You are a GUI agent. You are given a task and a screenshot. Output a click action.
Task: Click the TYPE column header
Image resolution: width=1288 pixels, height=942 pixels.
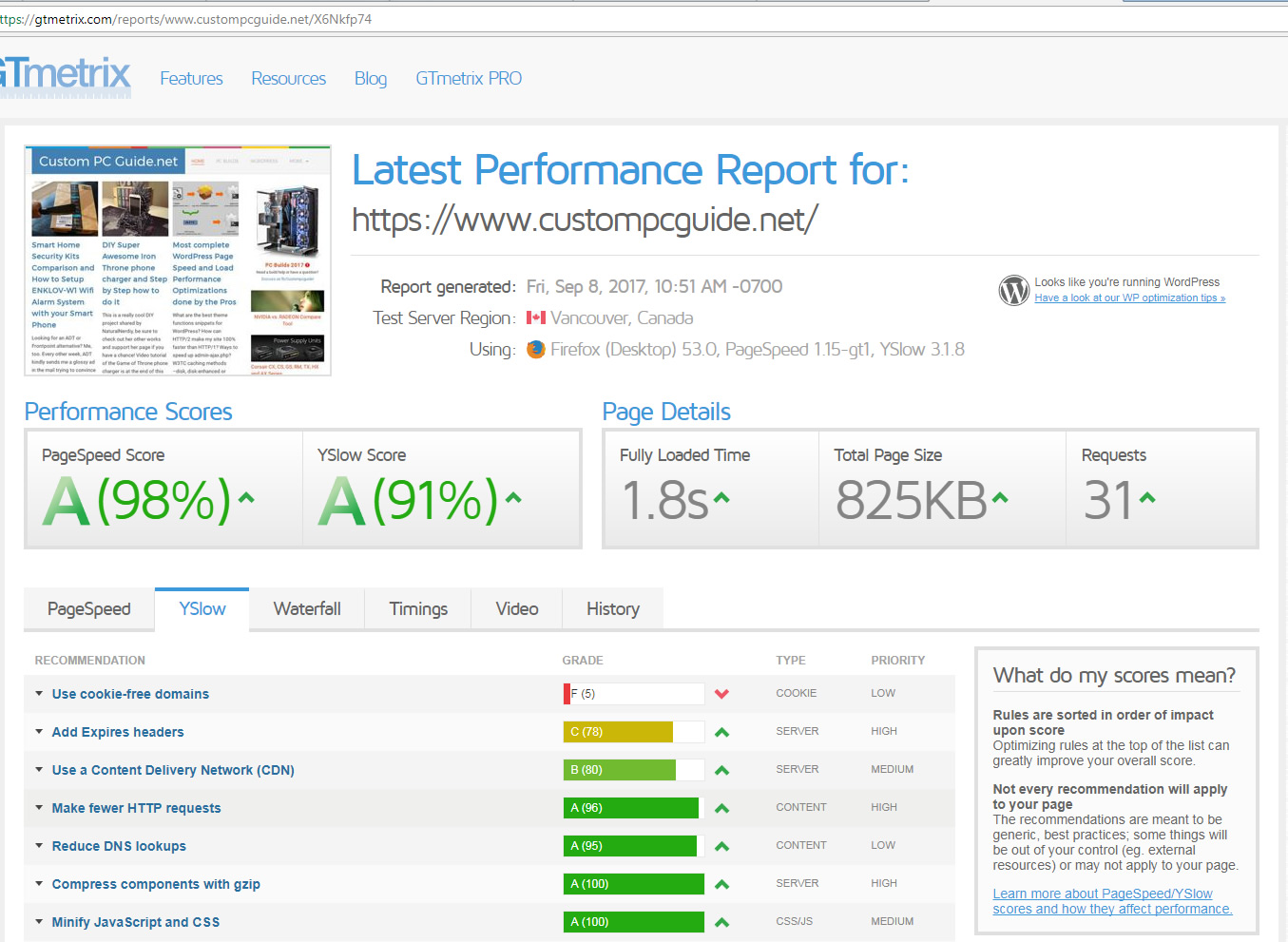coord(791,661)
